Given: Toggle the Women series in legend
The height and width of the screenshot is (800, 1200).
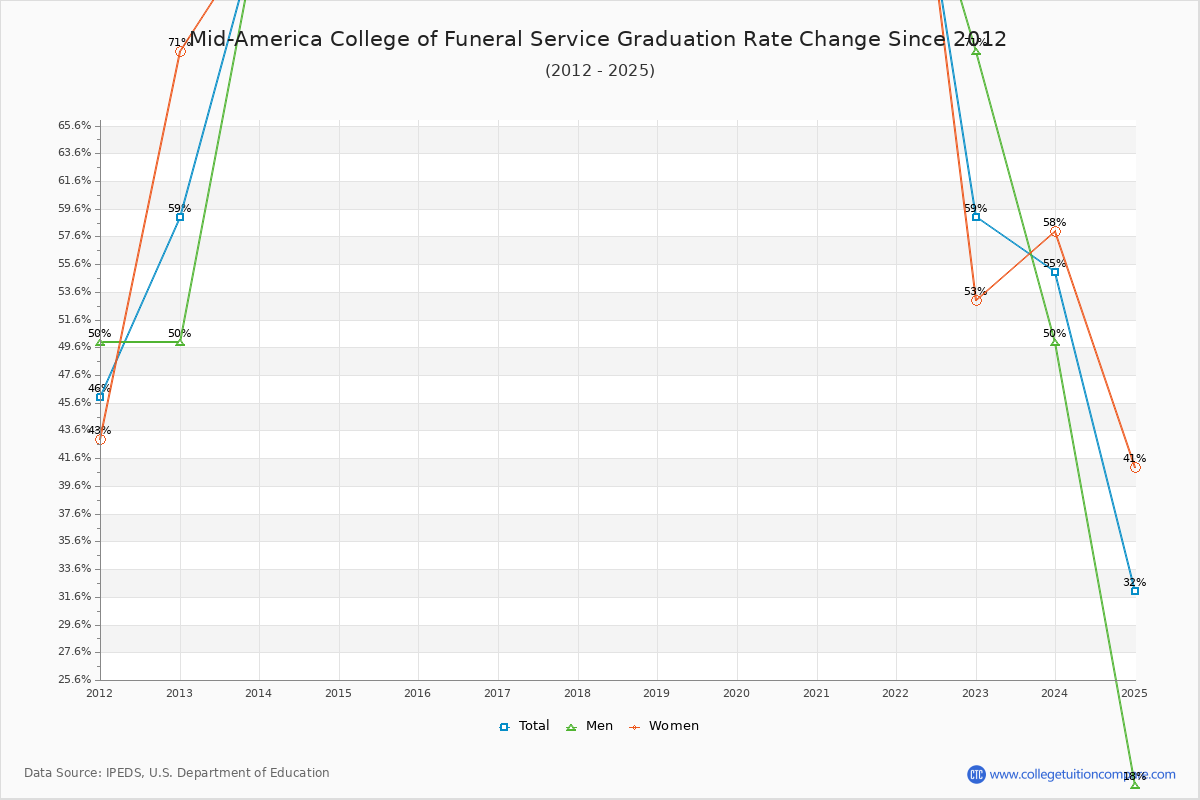Looking at the screenshot, I should tap(664, 726).
